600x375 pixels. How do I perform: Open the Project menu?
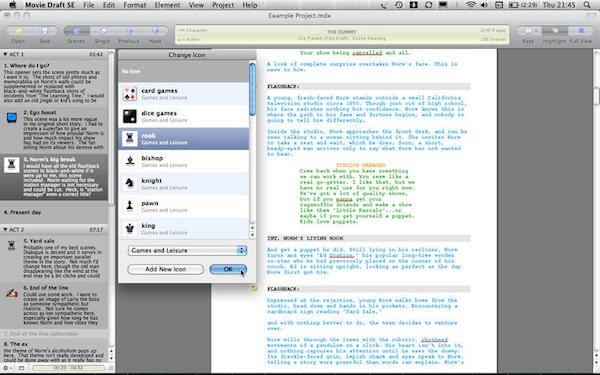[x=223, y=5]
